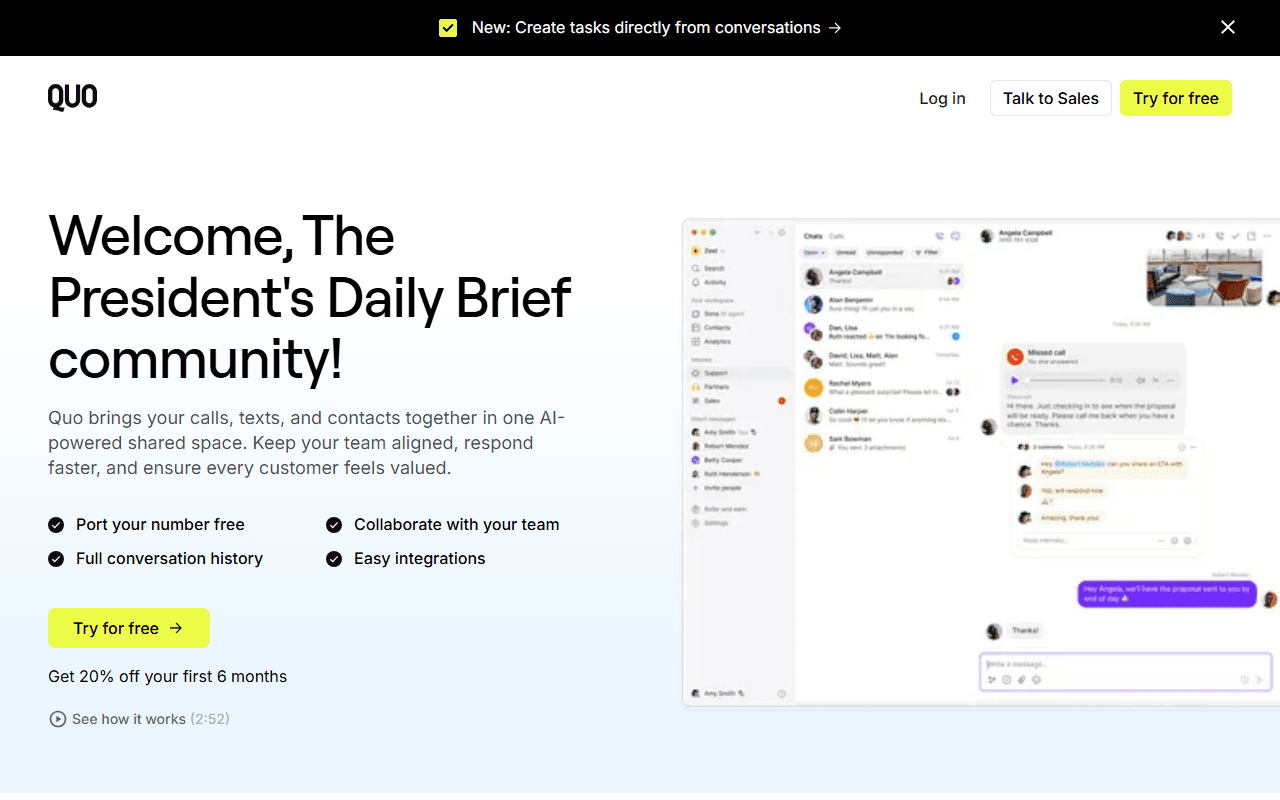Open the Rachel Myers chat row
The image size is (1280, 800).
883,387
